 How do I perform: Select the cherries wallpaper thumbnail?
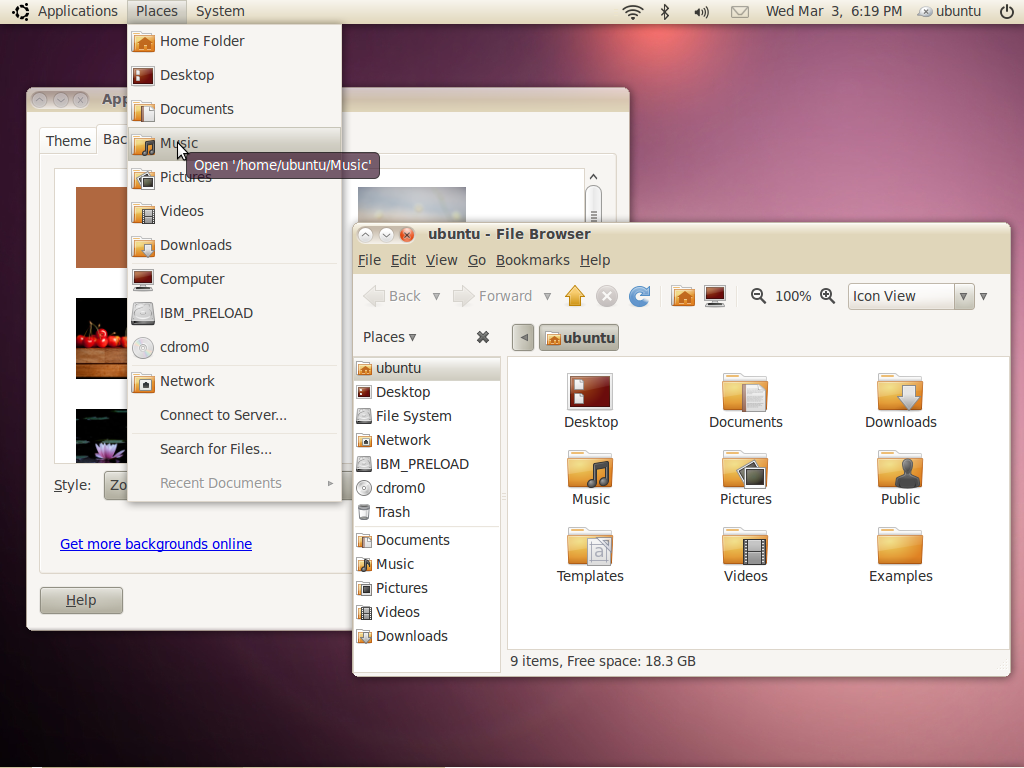tap(101, 338)
